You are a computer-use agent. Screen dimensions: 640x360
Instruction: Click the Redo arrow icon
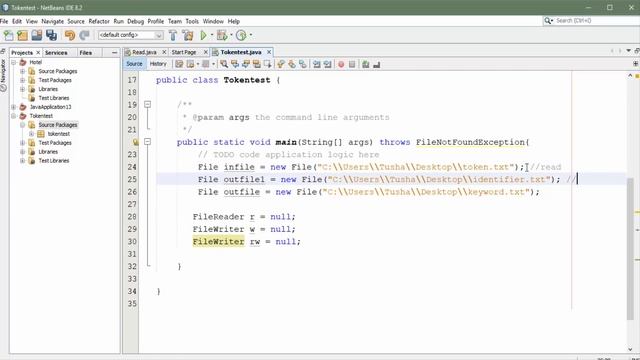(84, 36)
